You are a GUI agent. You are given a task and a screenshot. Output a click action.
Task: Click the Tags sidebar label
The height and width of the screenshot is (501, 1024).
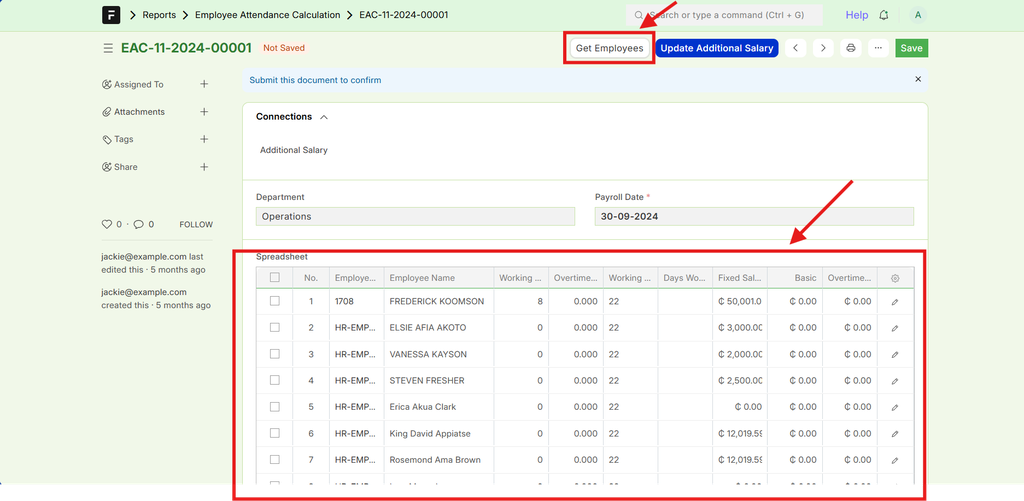pyautogui.click(x=123, y=139)
